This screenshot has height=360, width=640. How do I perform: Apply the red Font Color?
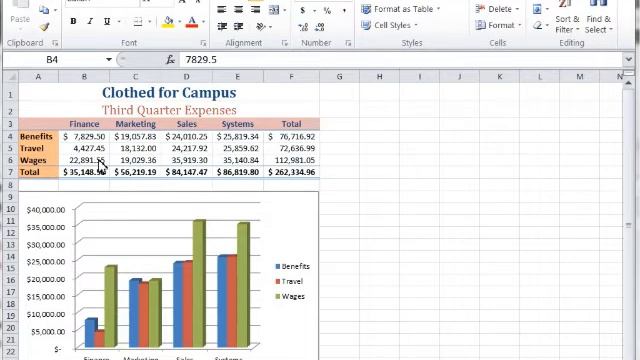click(192, 22)
